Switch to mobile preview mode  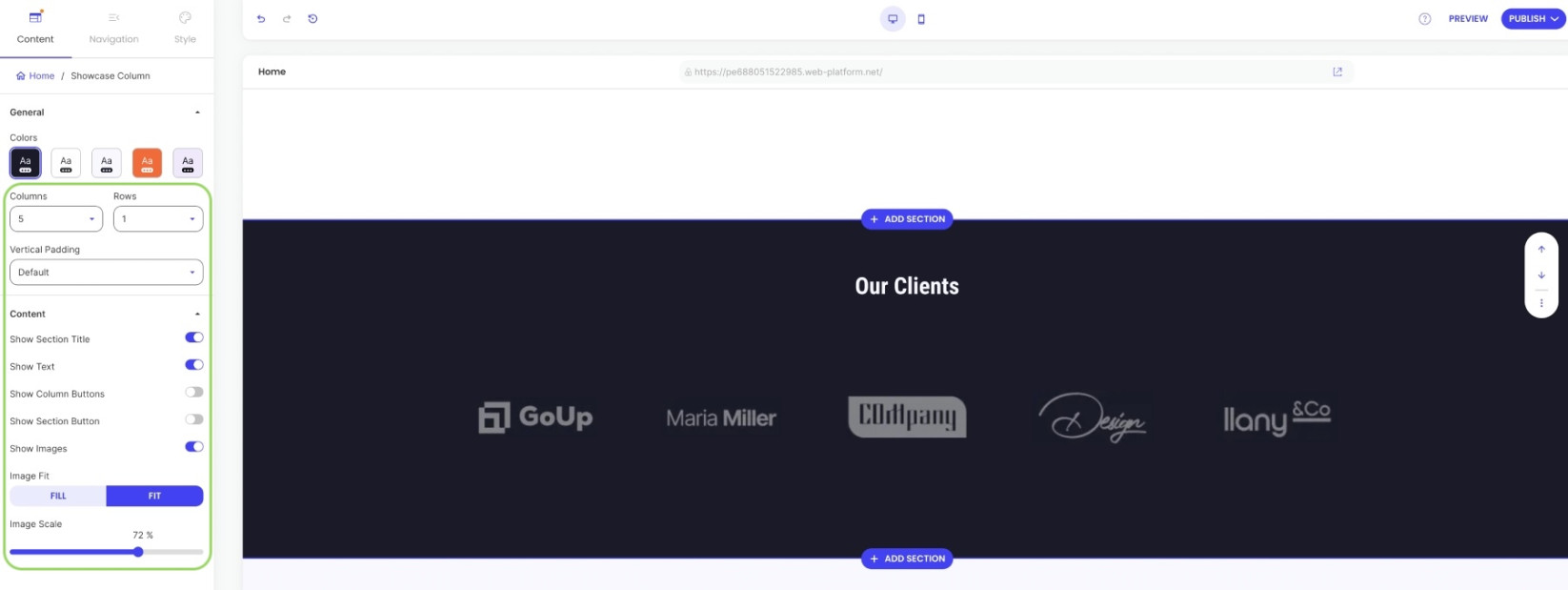coord(921,19)
